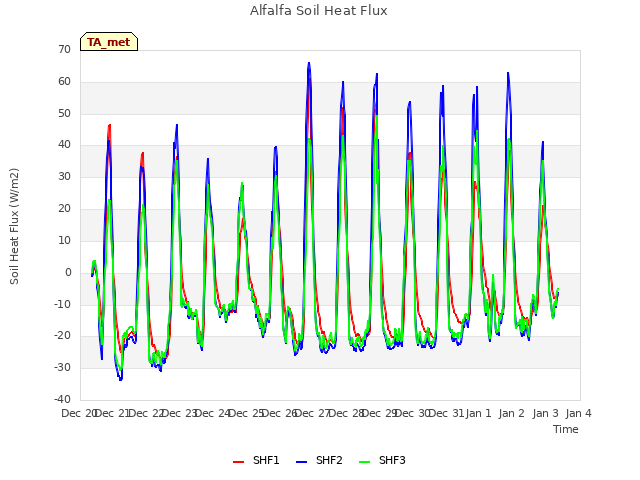Click the -30 y-axis tick label

coord(62,367)
